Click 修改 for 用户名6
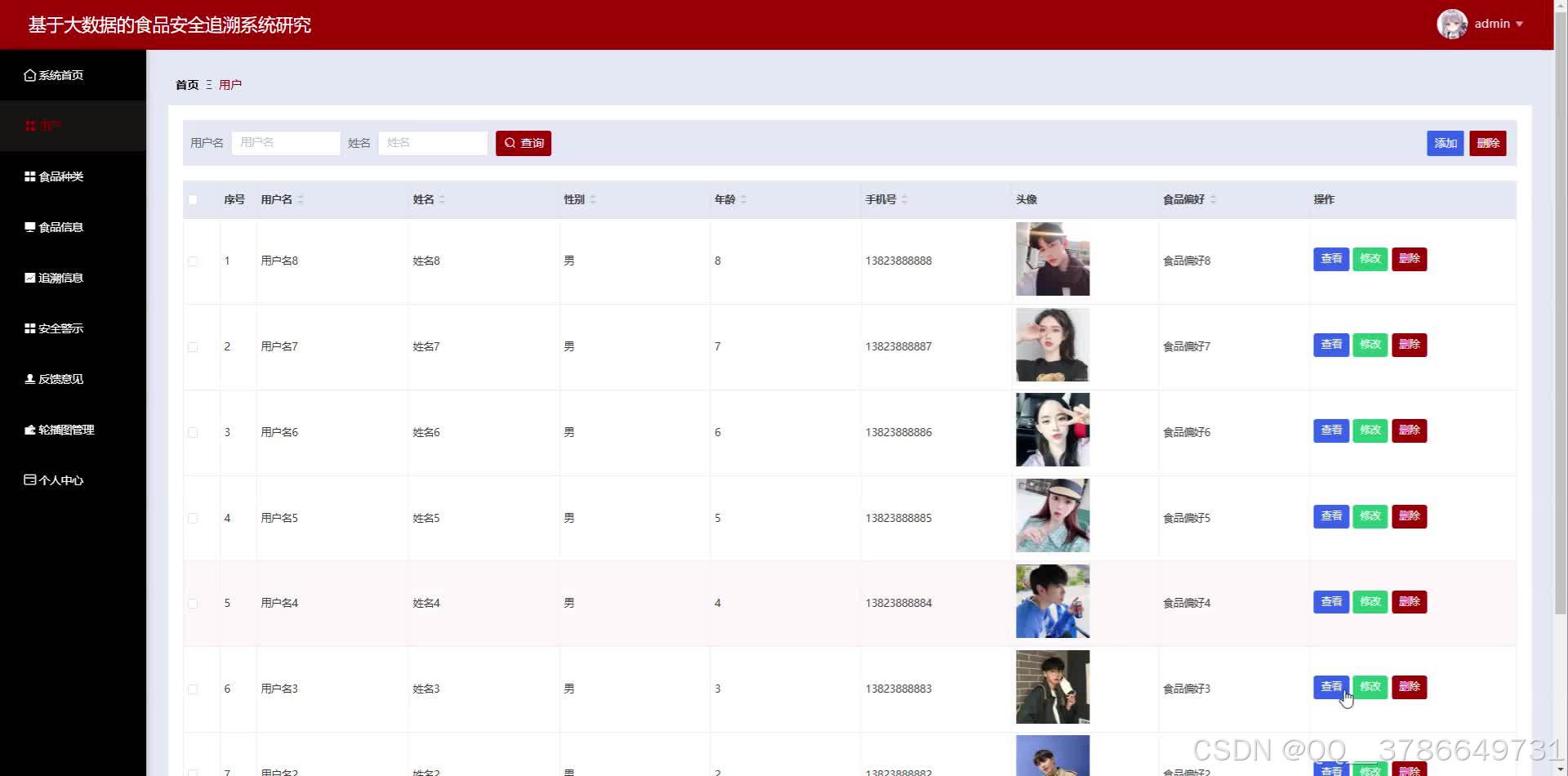 pyautogui.click(x=1370, y=430)
